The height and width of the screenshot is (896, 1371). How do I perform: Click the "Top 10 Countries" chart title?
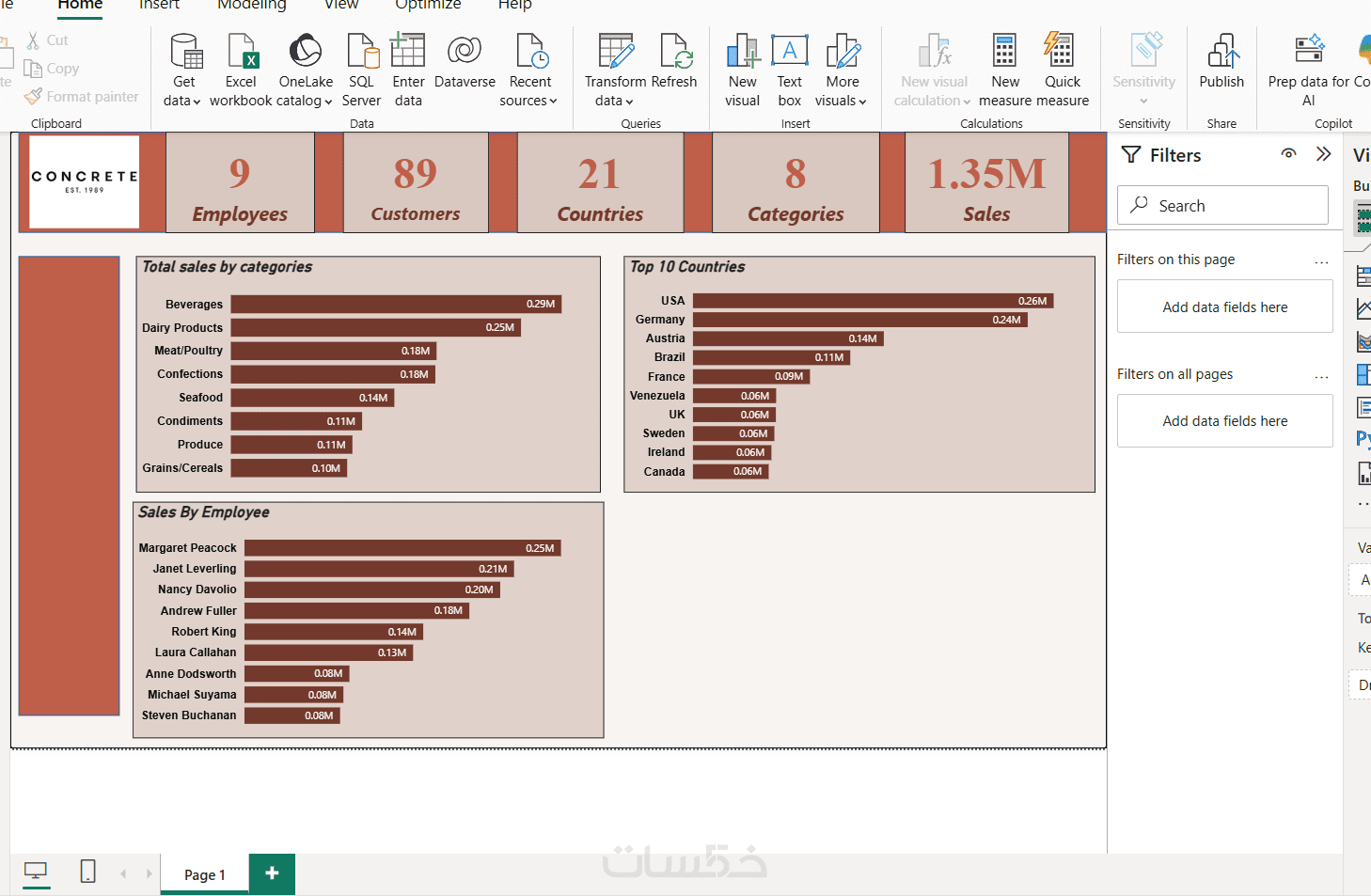tap(687, 267)
